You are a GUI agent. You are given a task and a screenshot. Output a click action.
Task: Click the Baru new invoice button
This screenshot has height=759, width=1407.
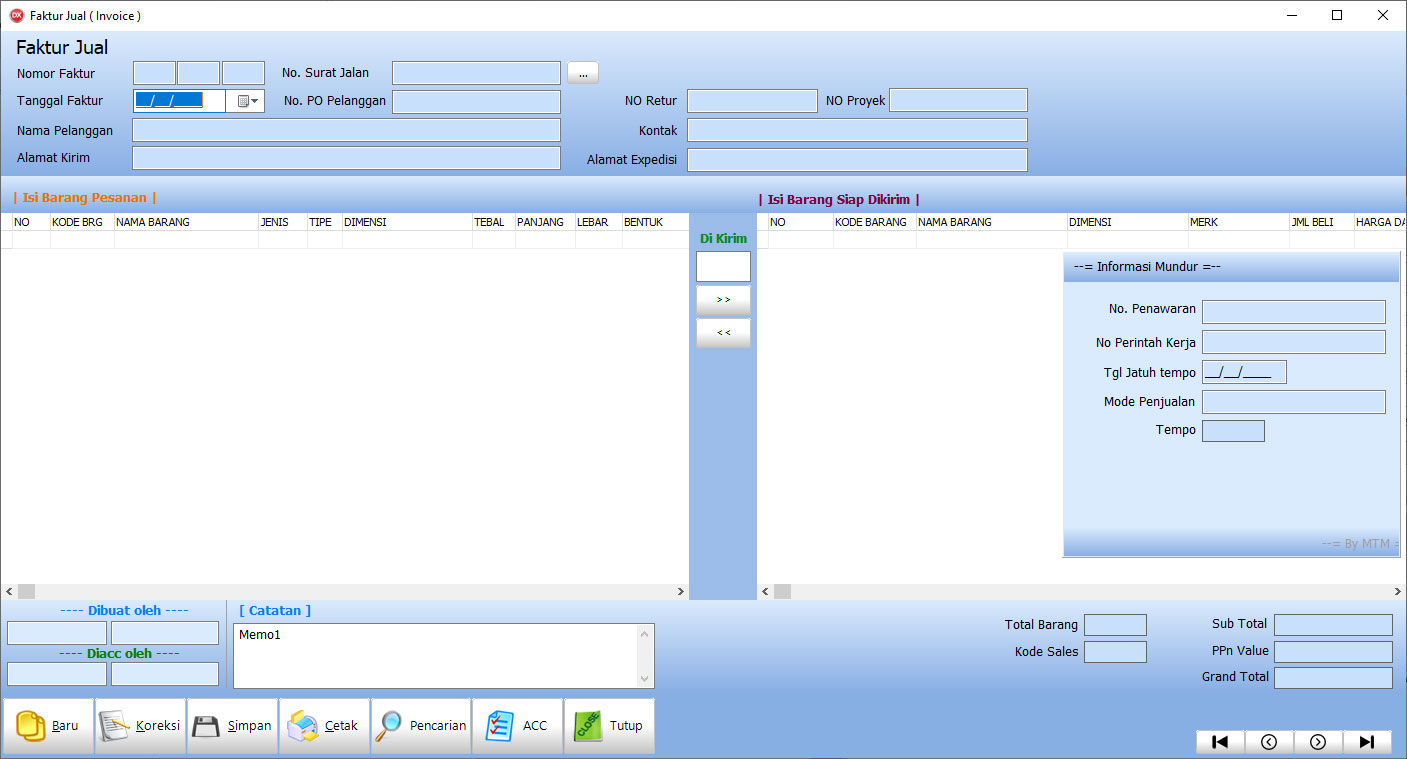pos(48,725)
